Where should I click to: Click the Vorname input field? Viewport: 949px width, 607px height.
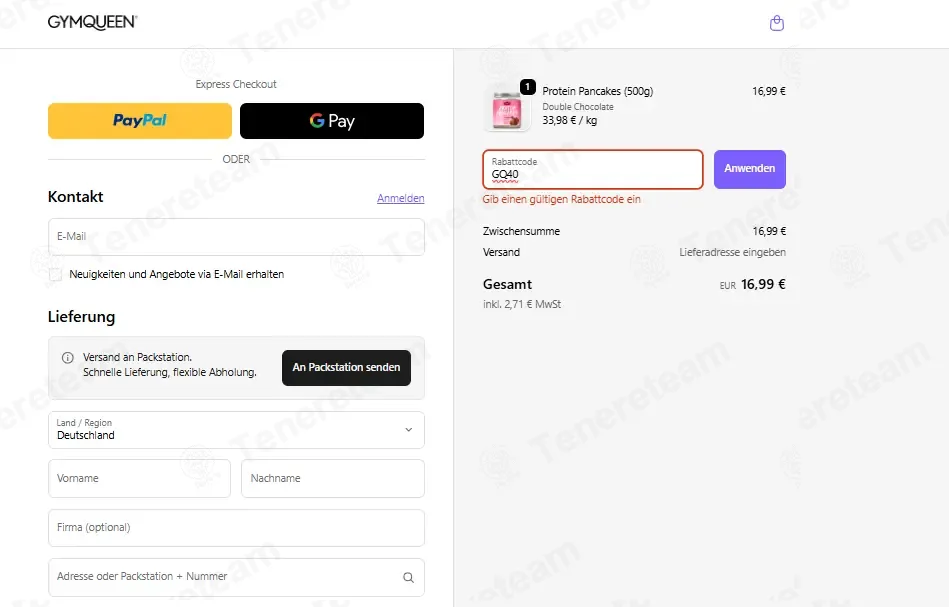139,478
